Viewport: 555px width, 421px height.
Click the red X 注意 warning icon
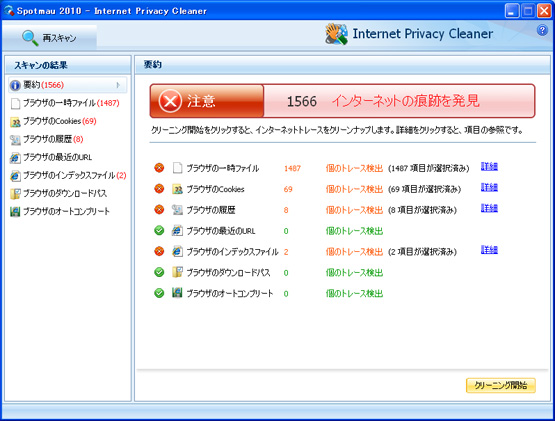tap(170, 101)
